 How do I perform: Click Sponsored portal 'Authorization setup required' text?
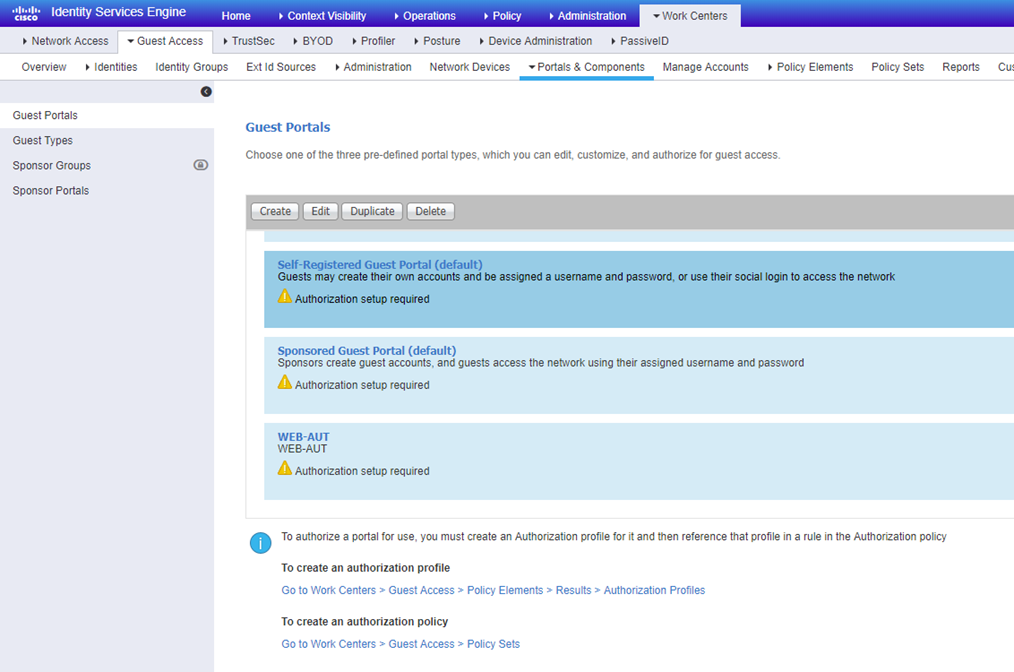(362, 385)
